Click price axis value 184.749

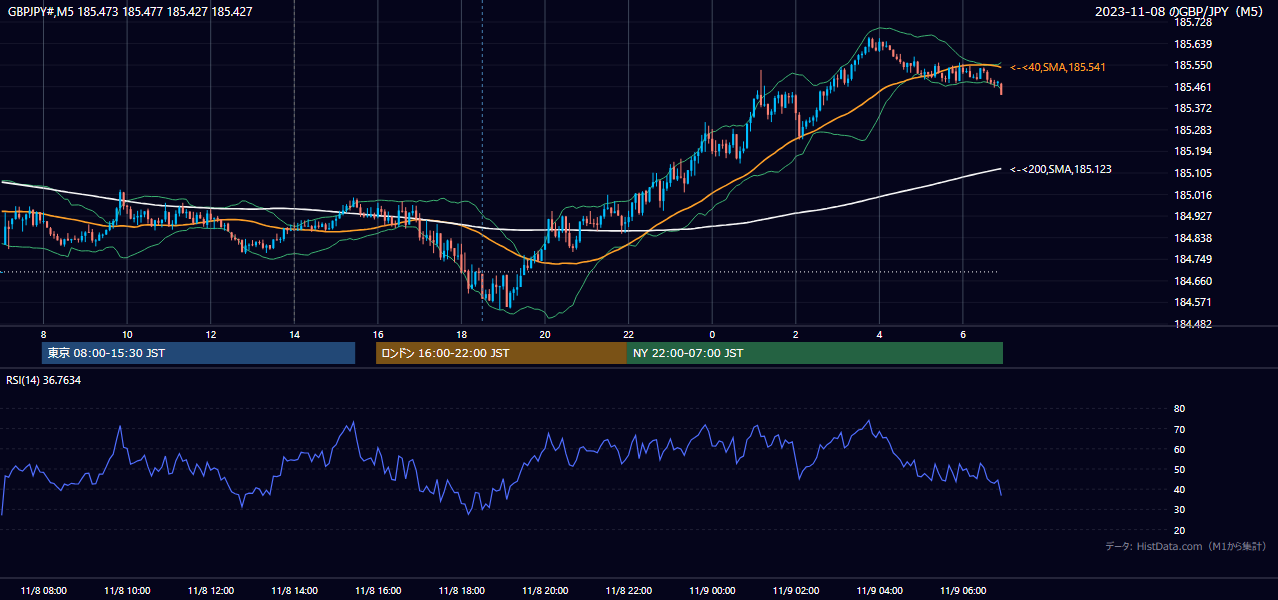point(1193,259)
